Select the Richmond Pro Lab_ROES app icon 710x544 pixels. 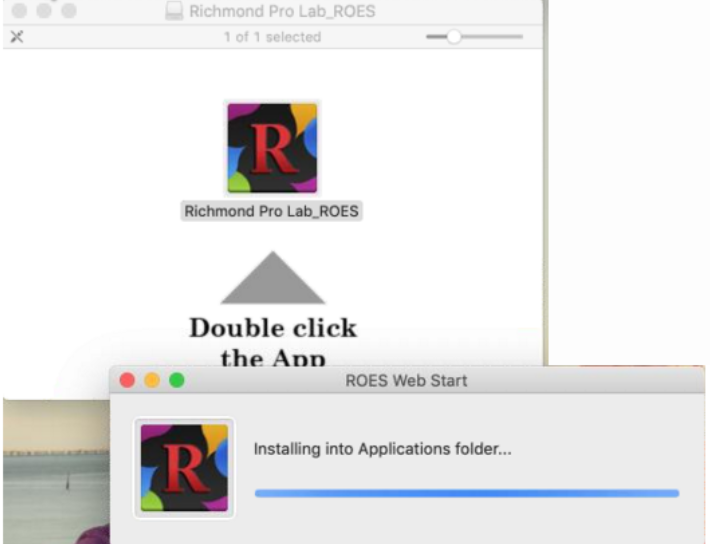(272, 148)
